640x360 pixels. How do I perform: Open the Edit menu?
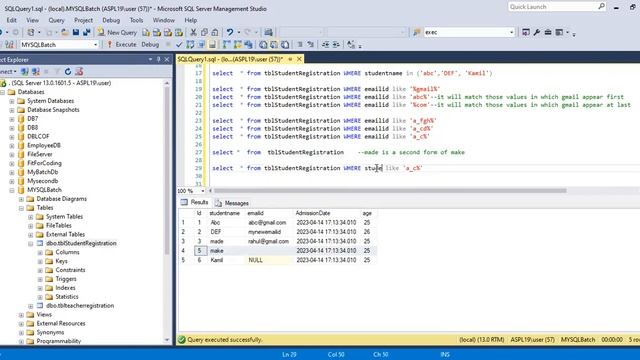[x=11, y=20]
